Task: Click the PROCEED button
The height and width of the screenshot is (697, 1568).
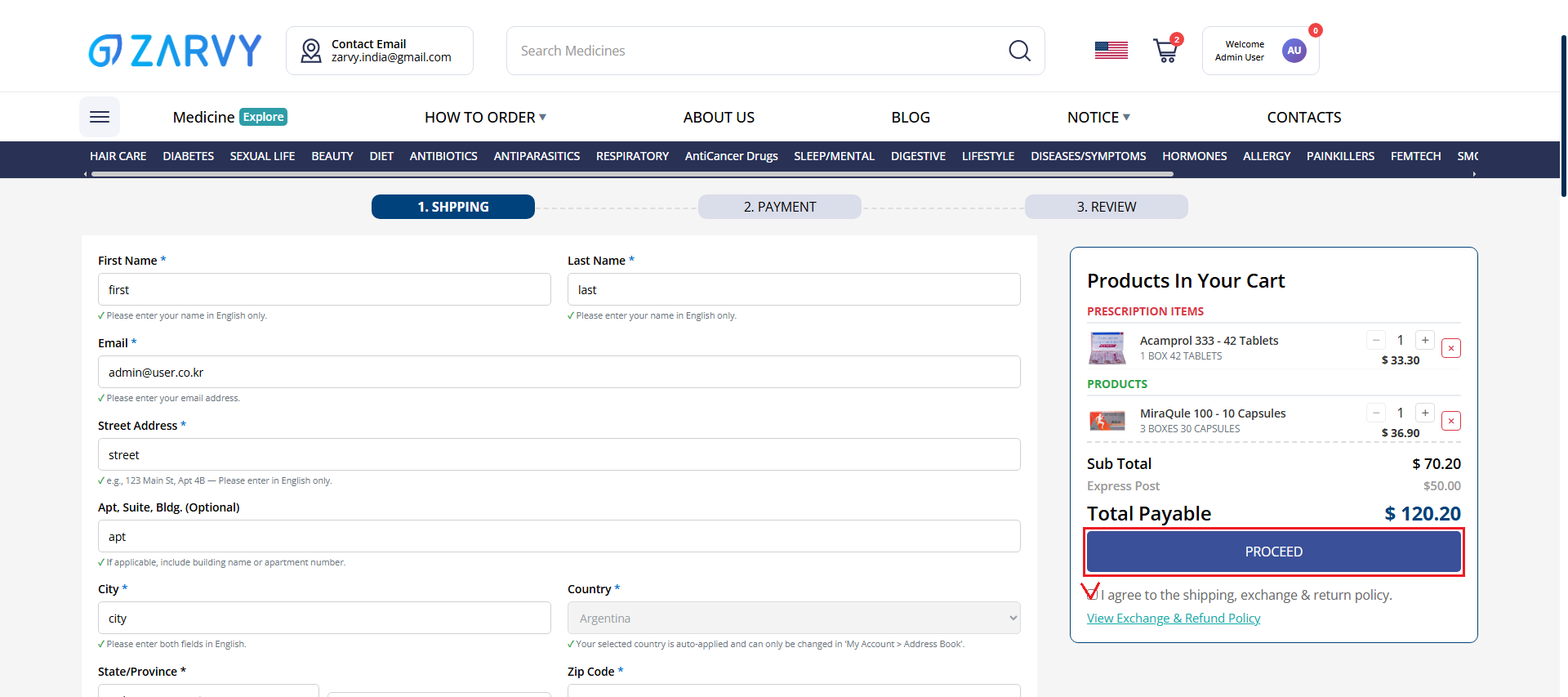Action: pos(1274,552)
